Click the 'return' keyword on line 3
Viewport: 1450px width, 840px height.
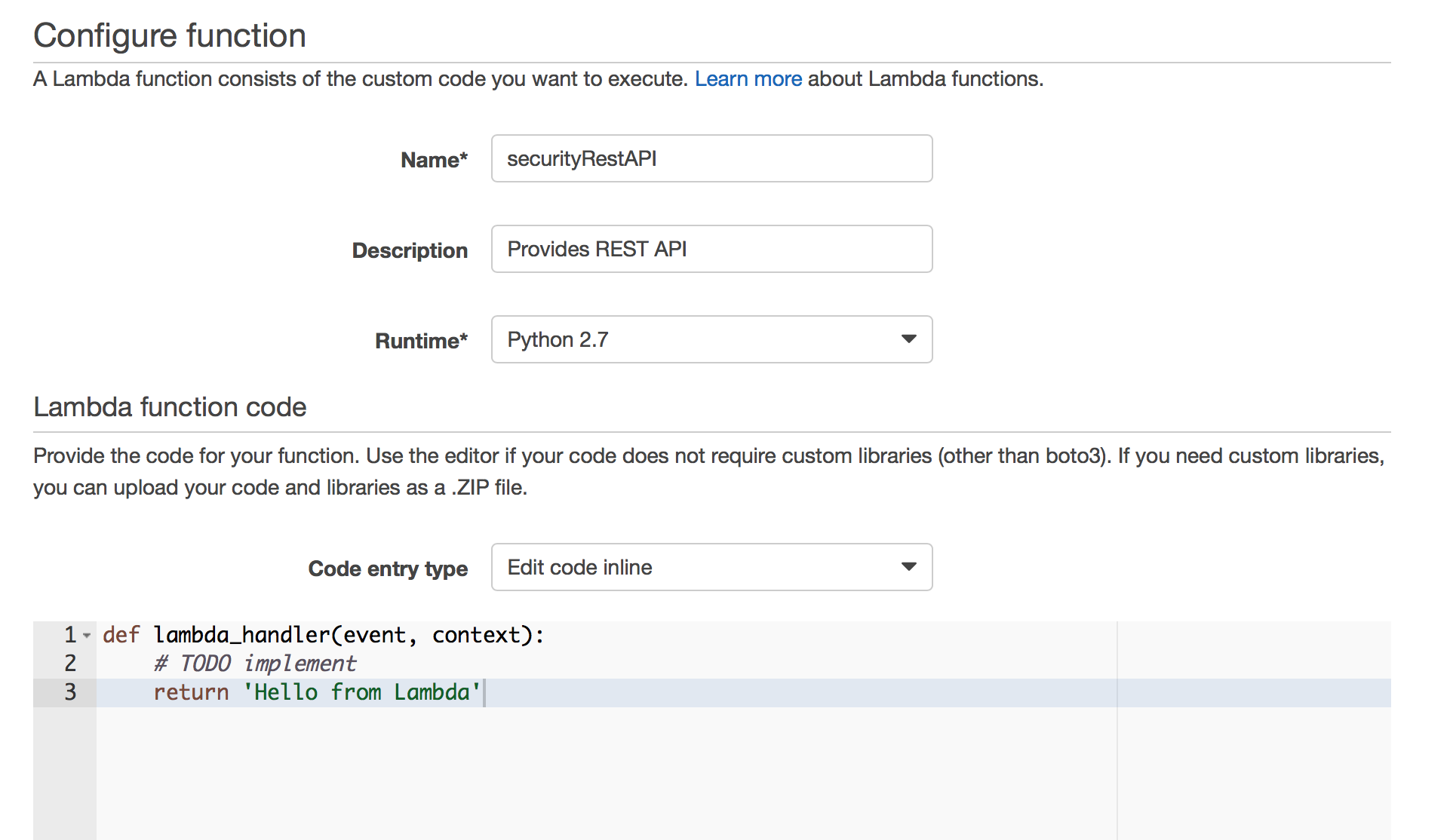[x=191, y=692]
